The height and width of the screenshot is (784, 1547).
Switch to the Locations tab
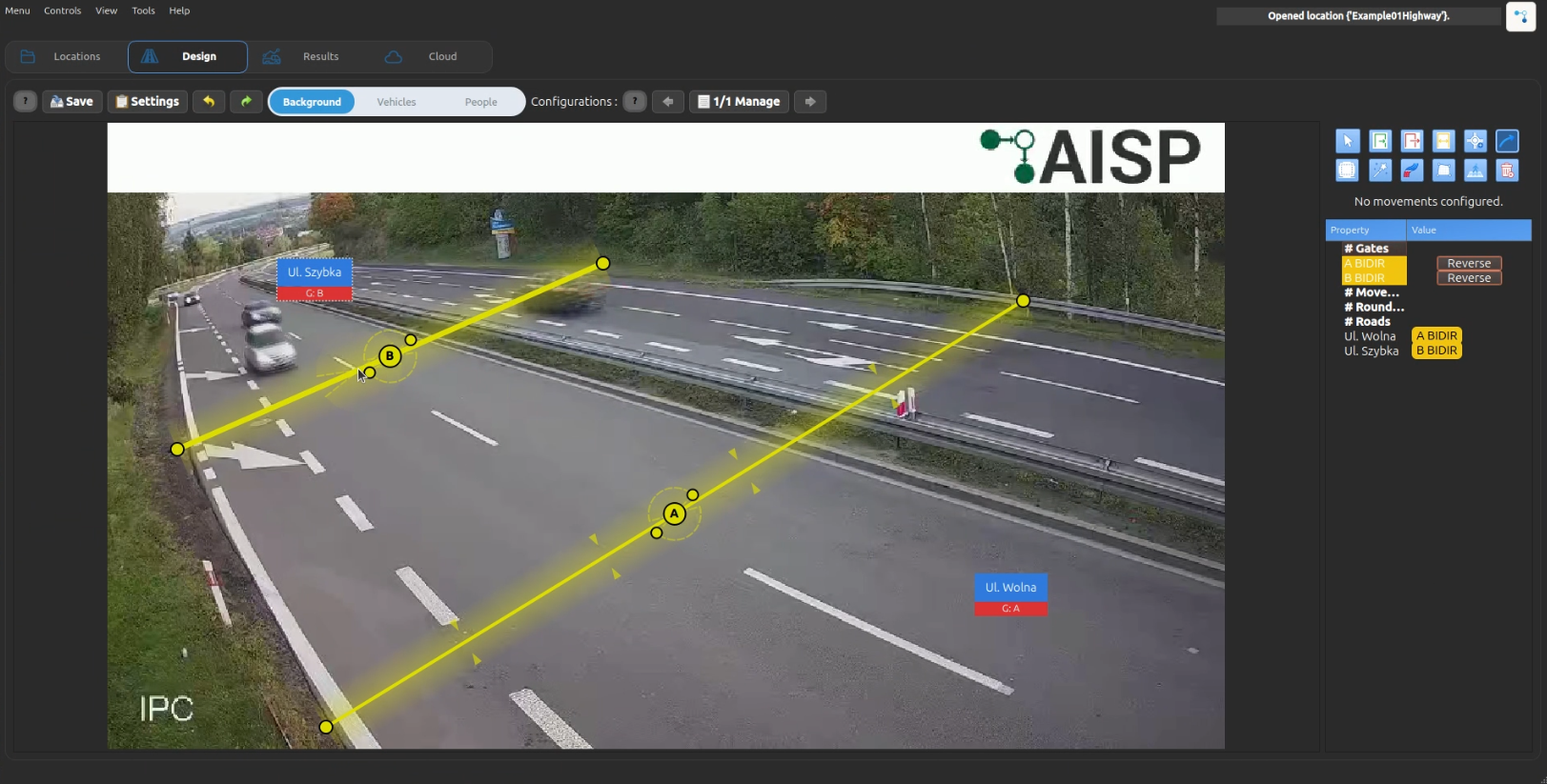coord(67,56)
